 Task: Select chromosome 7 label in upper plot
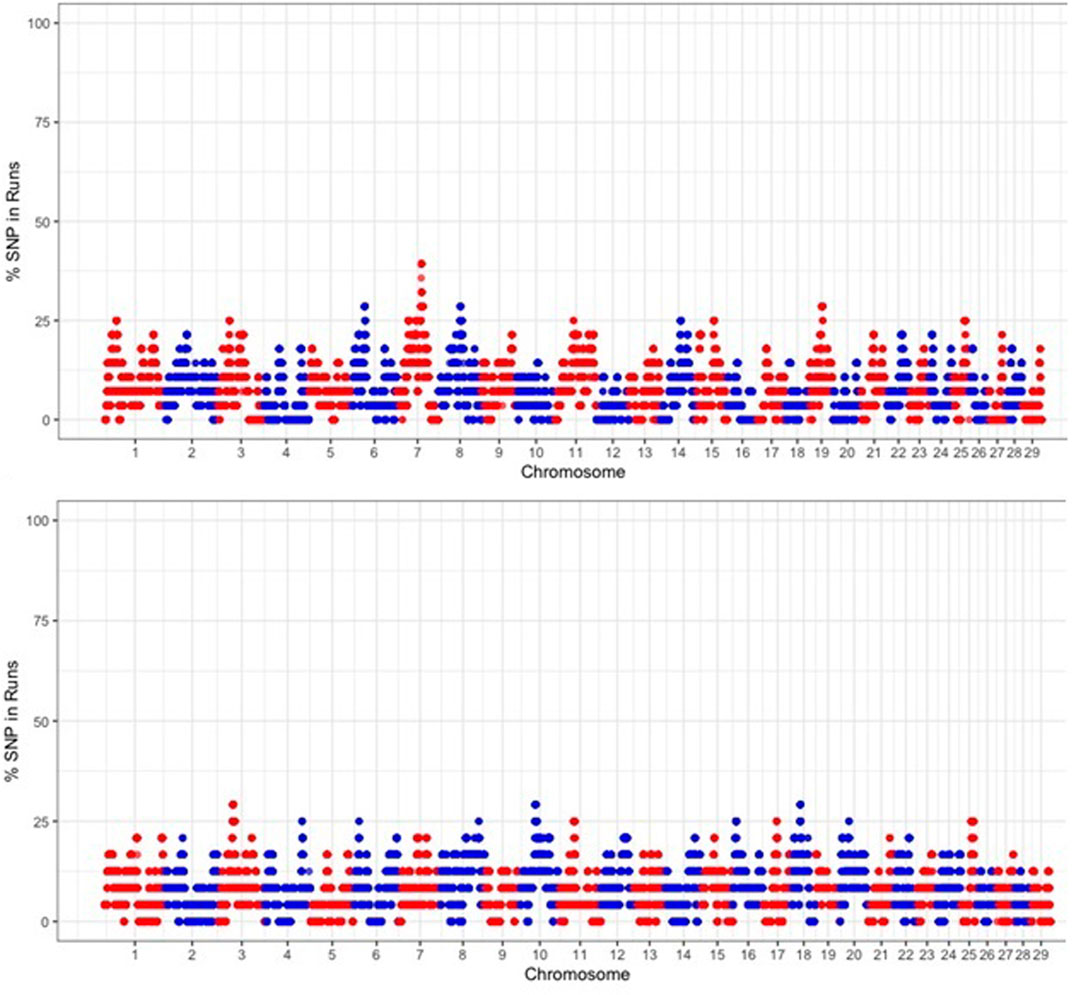[x=417, y=452]
